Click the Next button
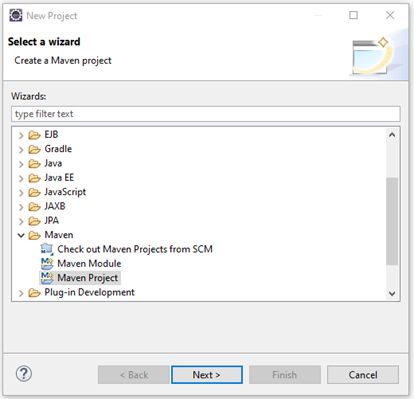 point(207,375)
